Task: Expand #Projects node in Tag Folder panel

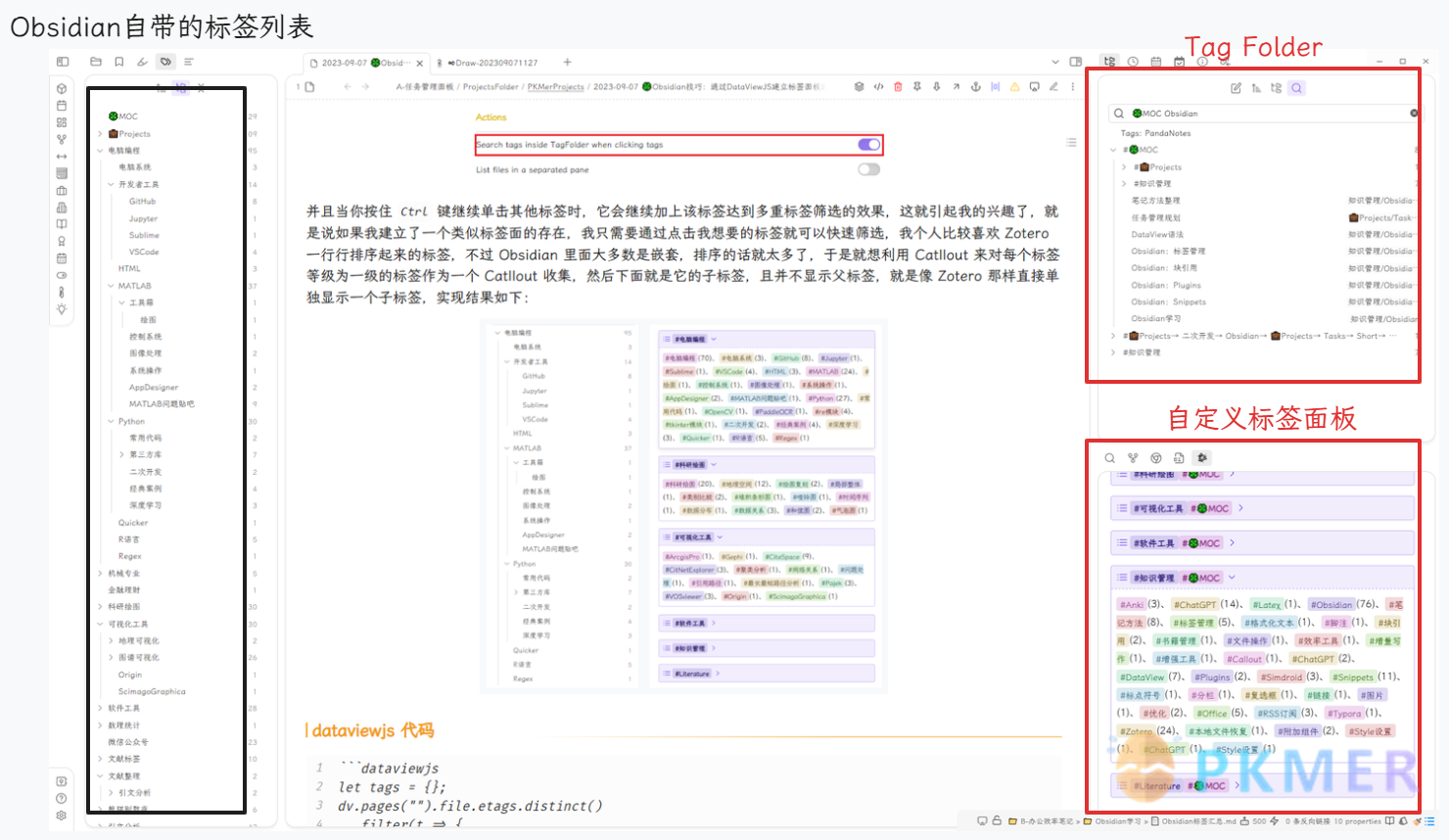Action: (1123, 166)
